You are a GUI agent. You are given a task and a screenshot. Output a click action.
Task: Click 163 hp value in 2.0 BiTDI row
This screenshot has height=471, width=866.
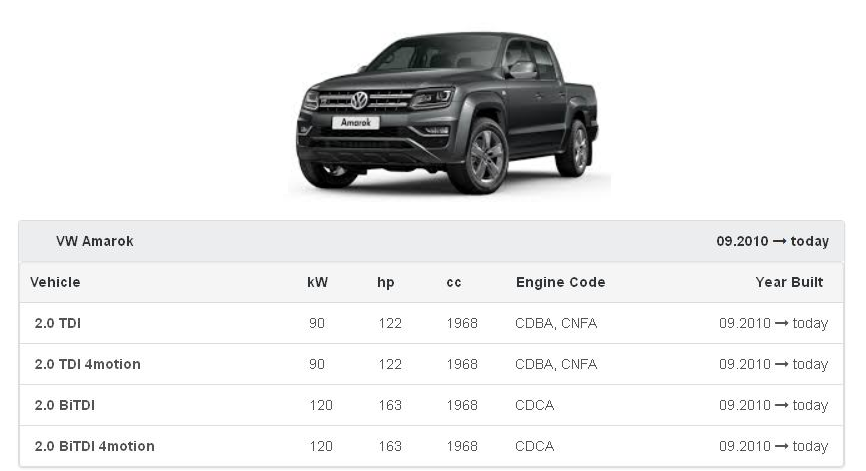pyautogui.click(x=390, y=405)
